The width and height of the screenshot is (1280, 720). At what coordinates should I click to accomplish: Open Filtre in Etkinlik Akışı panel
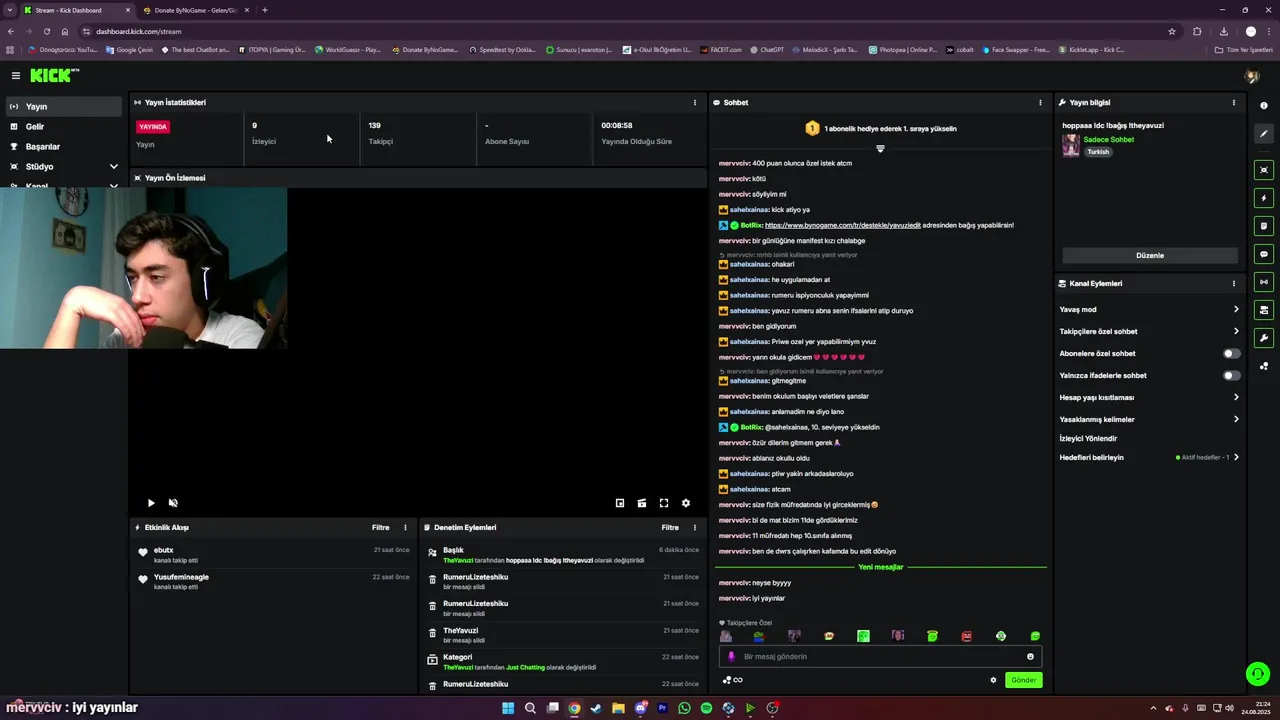pyautogui.click(x=380, y=527)
